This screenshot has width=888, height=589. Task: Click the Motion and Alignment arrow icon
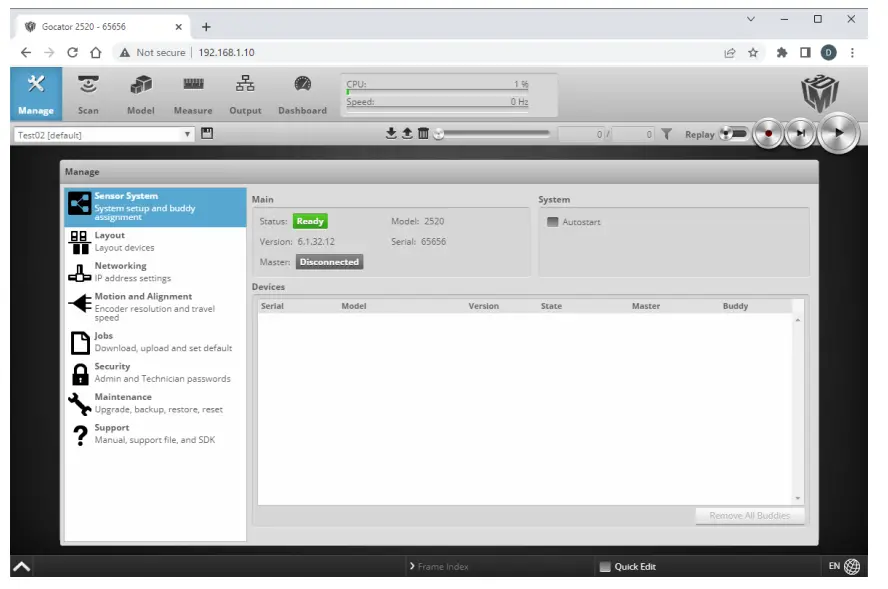80,304
